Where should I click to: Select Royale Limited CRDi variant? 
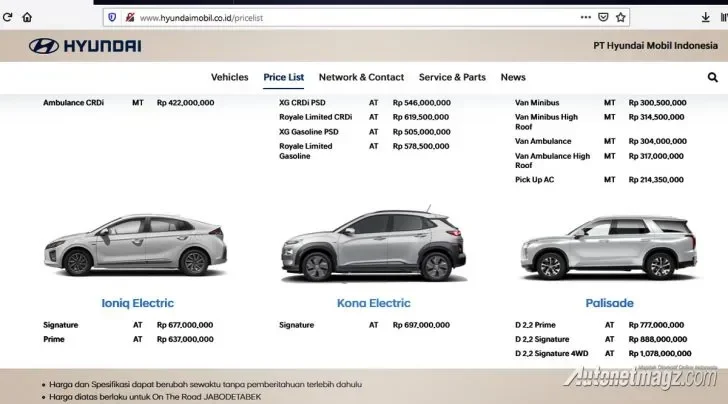point(316,117)
